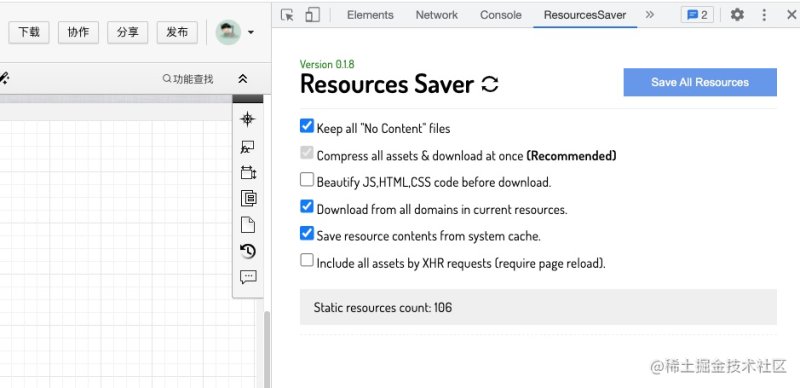Uncheck Keep all "No Content" files
The width and height of the screenshot is (800, 388).
(307, 126)
